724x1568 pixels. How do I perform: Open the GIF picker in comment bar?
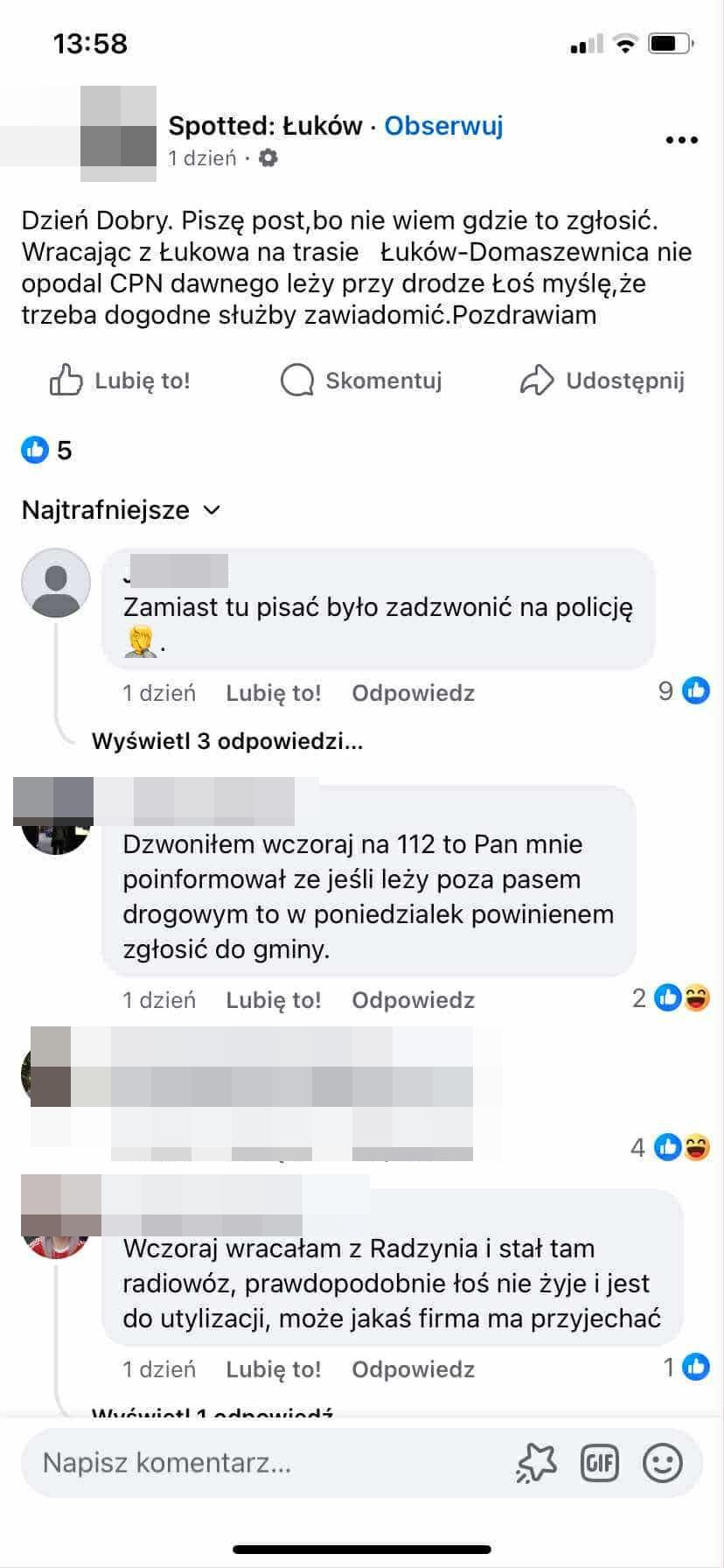(x=600, y=1462)
